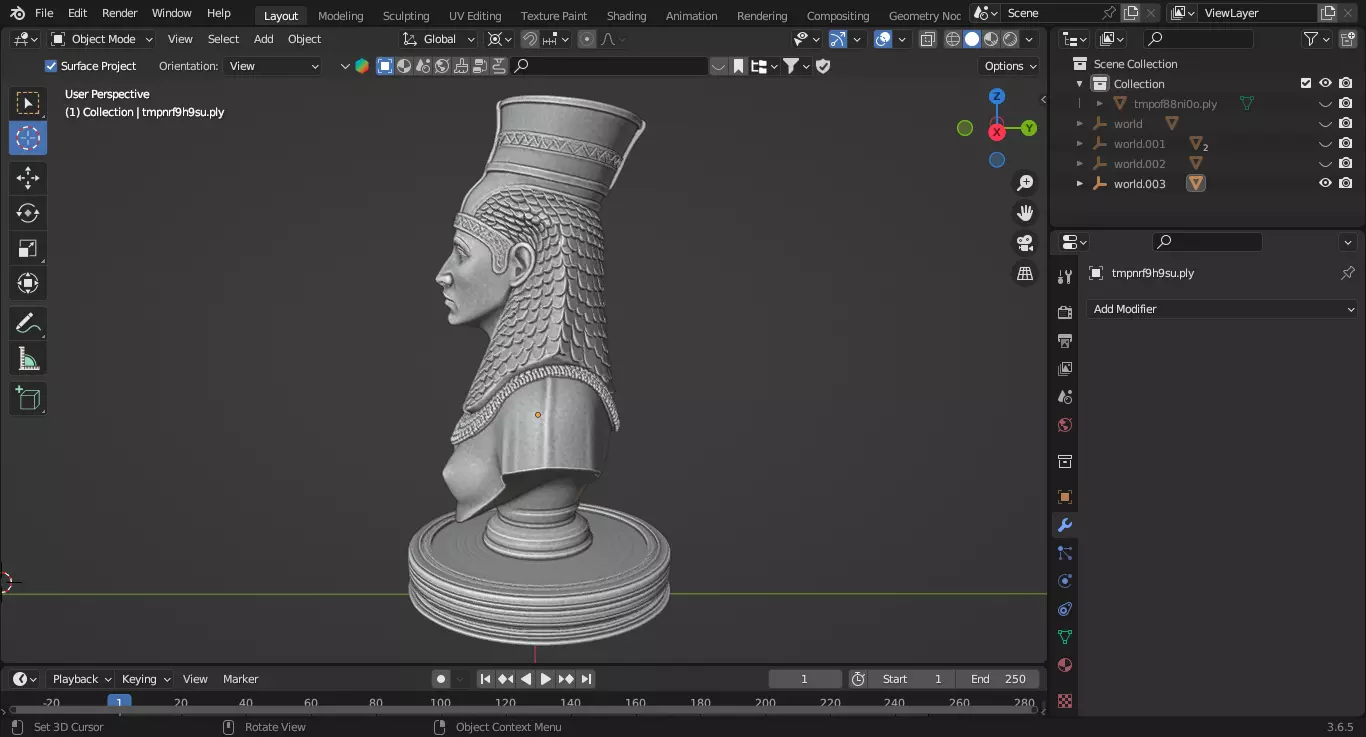The image size is (1366, 737).
Task: Switch viewport to rendered shading
Action: 1010,39
